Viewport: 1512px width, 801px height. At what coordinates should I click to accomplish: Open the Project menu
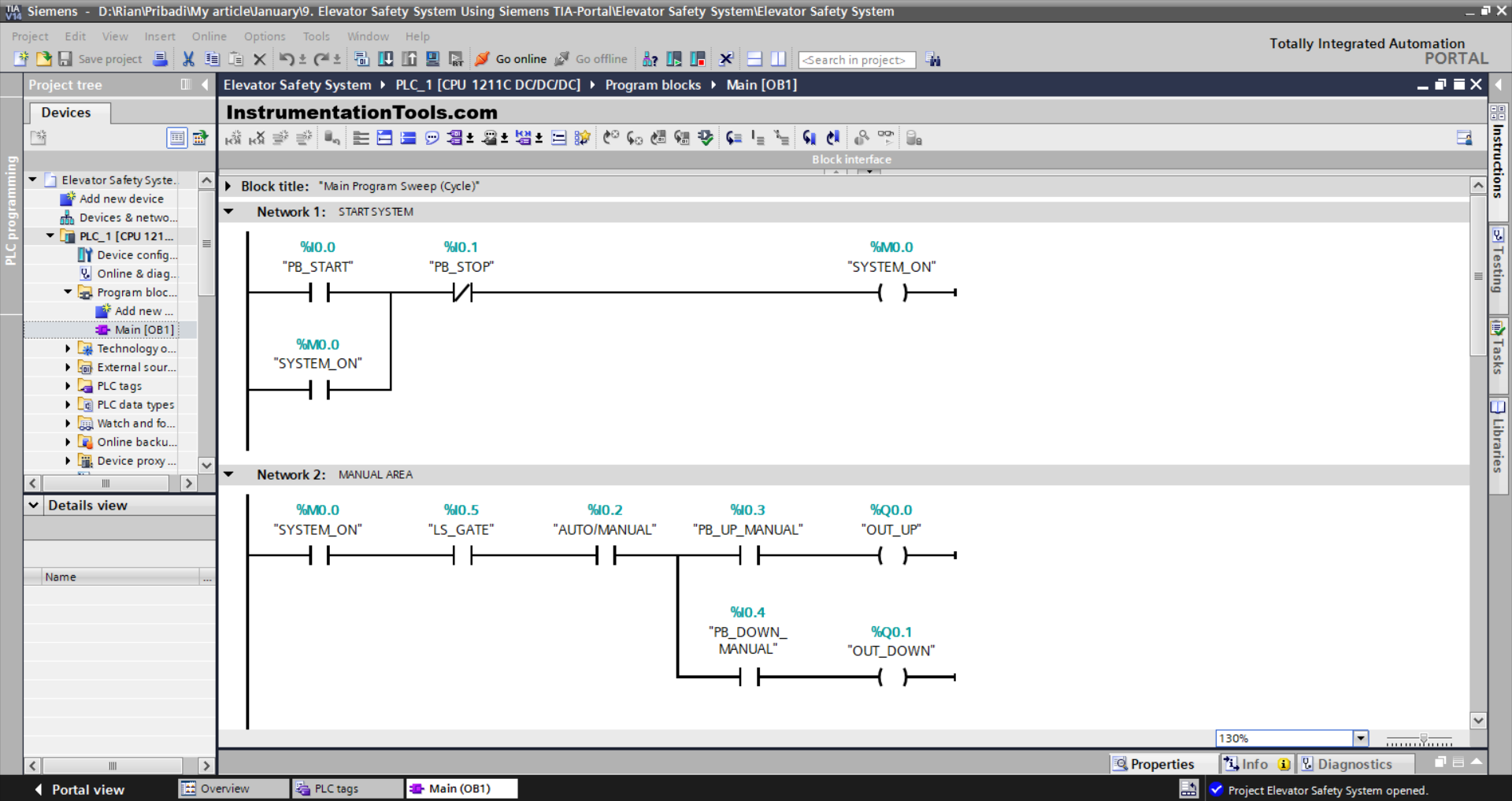[30, 36]
